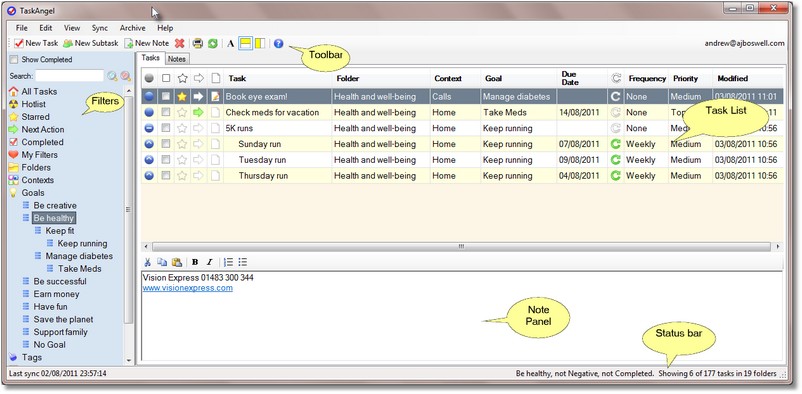Select the Keep fit goal

59,231
